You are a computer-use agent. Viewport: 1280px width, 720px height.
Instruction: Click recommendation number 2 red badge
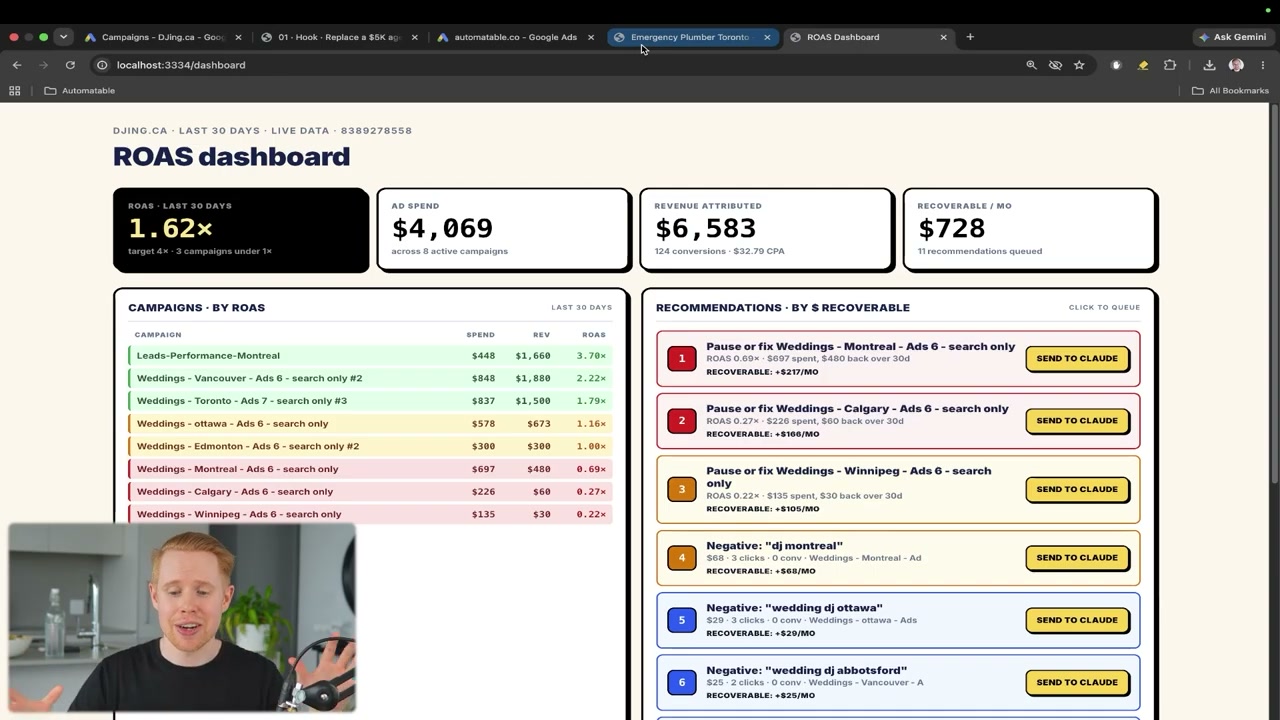pyautogui.click(x=682, y=420)
